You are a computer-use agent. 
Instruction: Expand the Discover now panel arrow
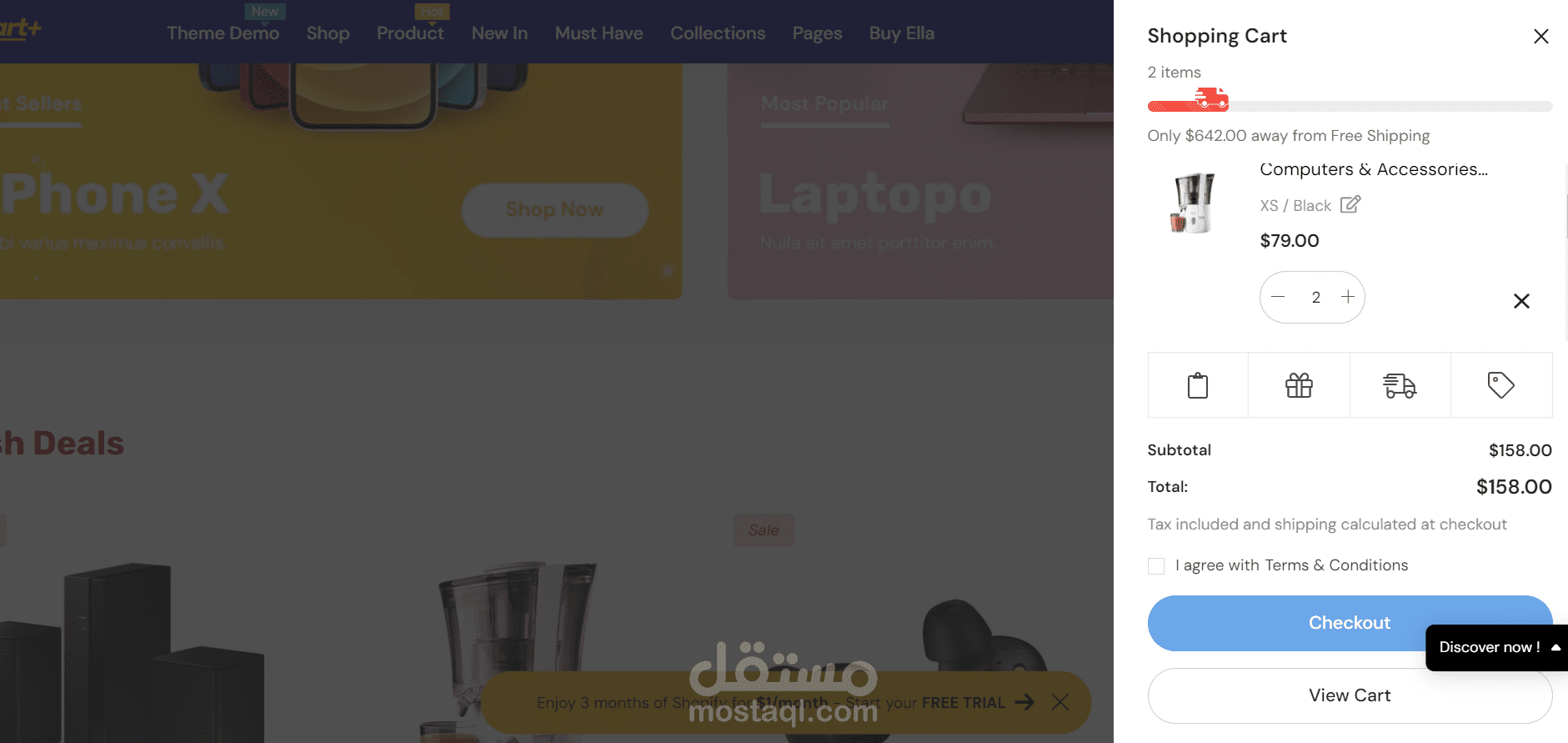[1555, 647]
